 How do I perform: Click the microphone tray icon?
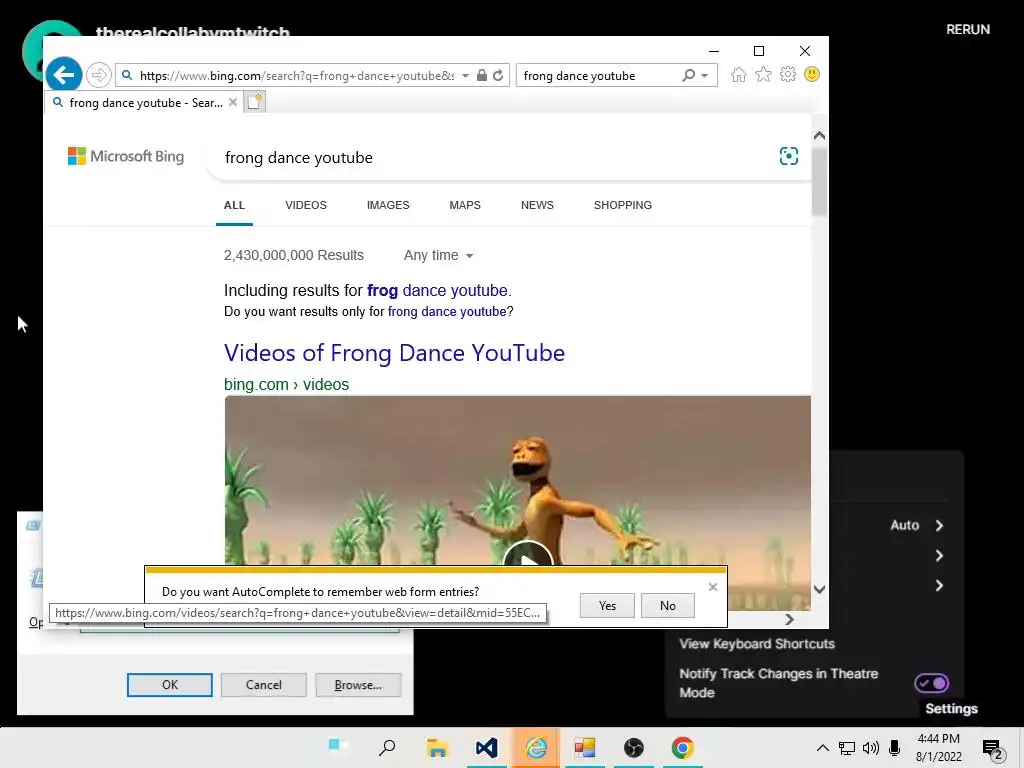[x=895, y=748]
